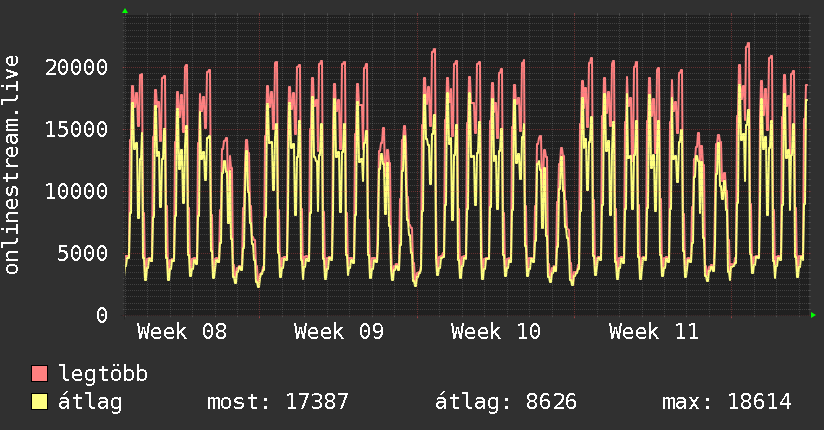The width and height of the screenshot is (824, 430).
Task: Click the átlag: 8626 statistic
Action: (506, 402)
